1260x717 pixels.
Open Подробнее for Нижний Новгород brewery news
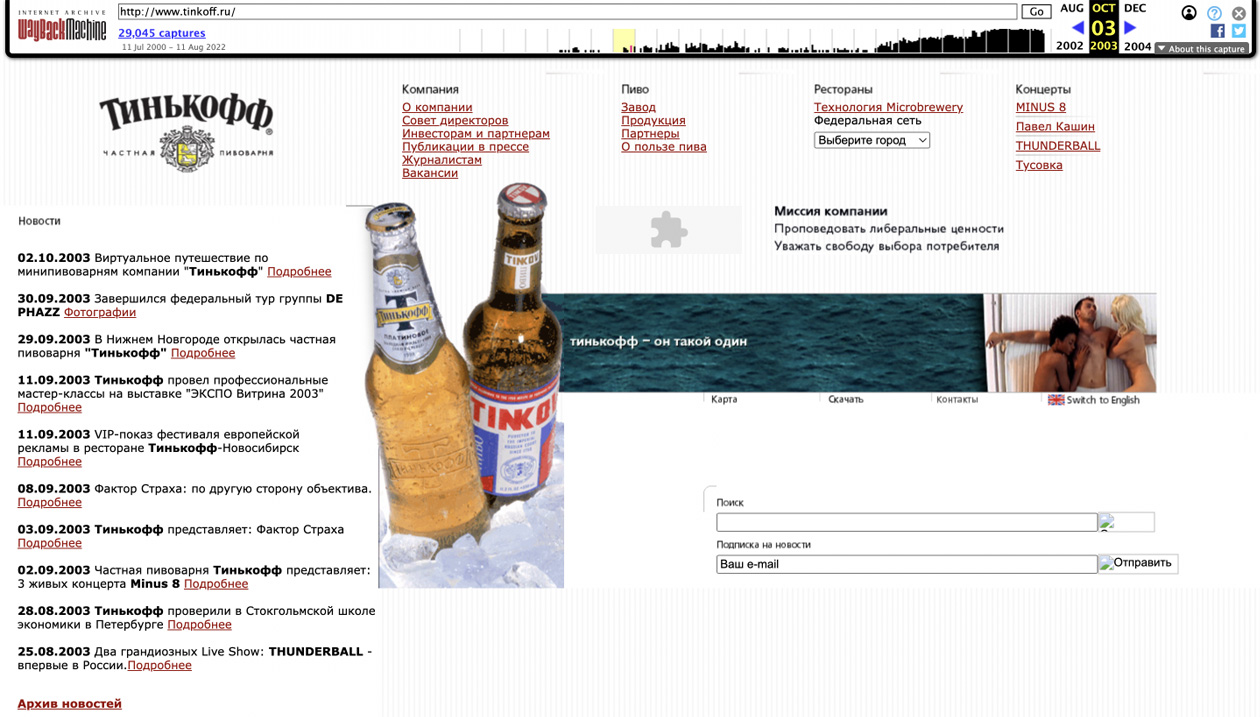[203, 353]
